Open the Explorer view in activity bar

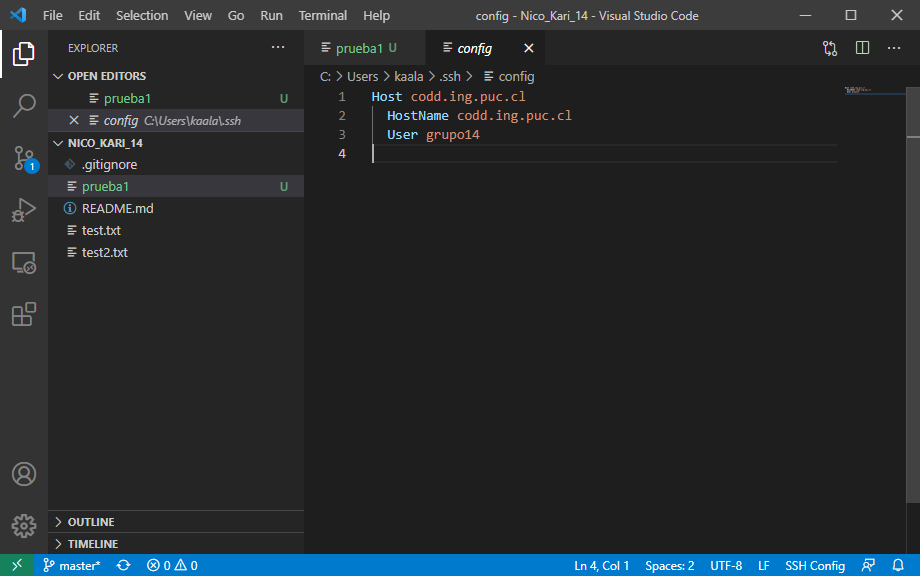(23, 54)
